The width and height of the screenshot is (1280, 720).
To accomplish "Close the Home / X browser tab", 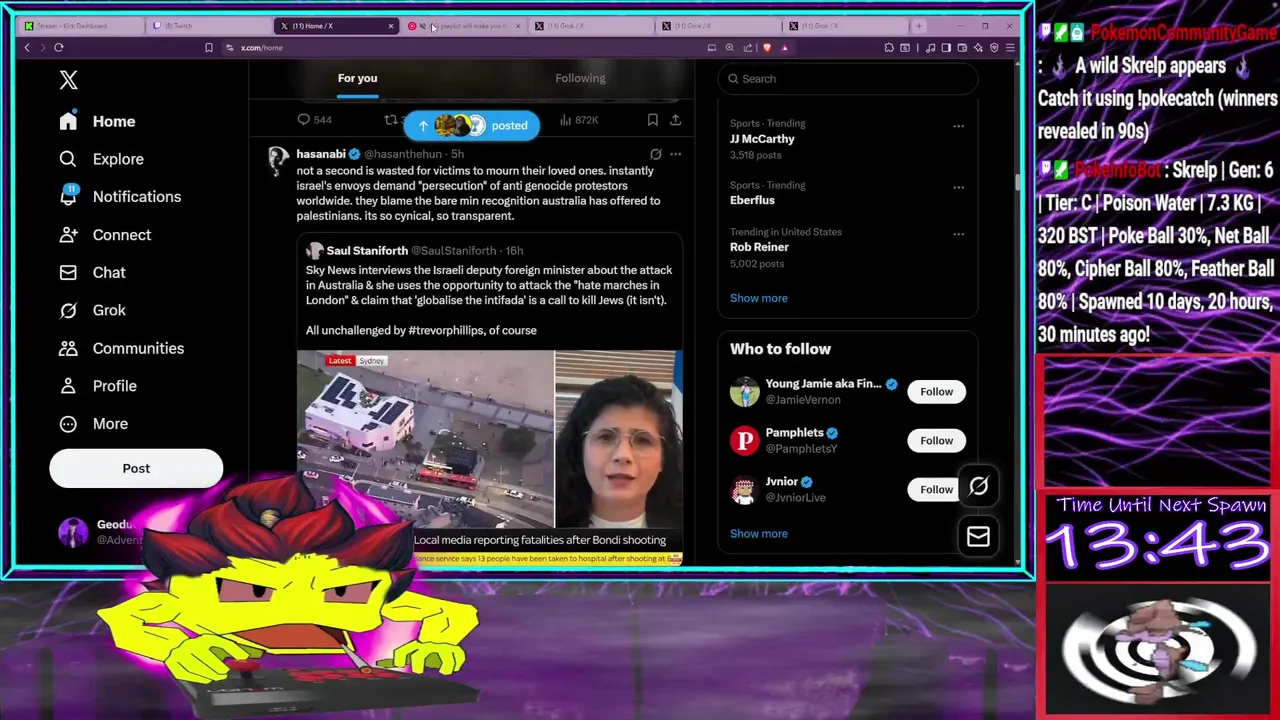I will point(390,26).
